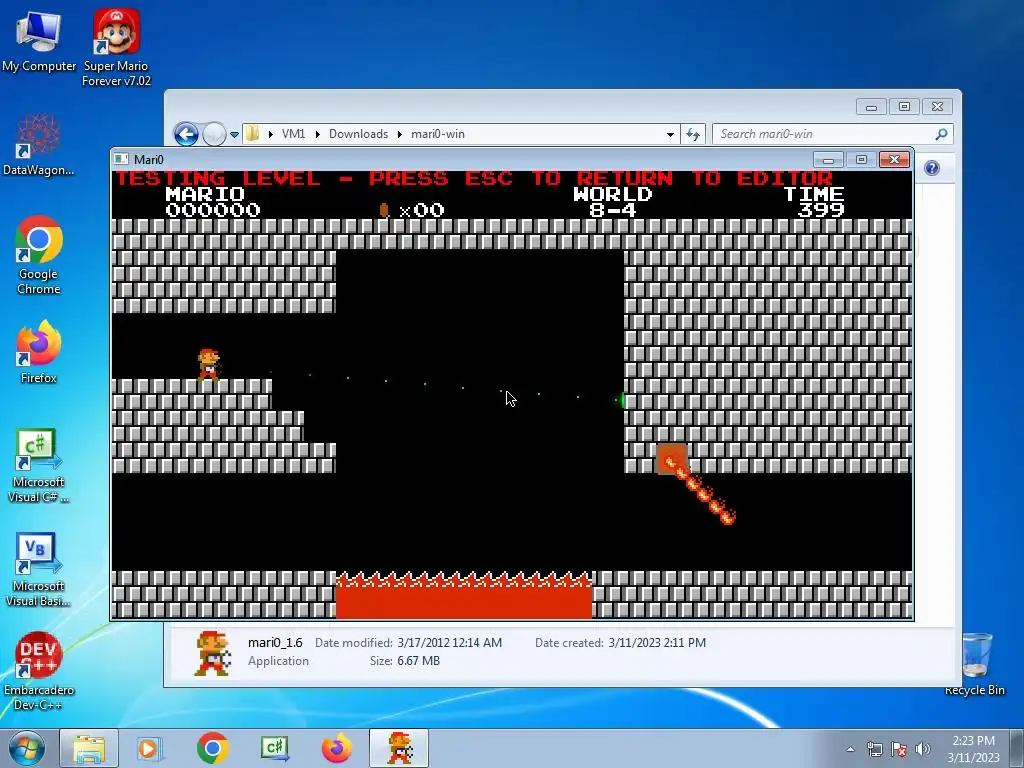Expand the arrow before VM1 breadcrumb
This screenshot has width=1024, height=768.
pos(270,134)
